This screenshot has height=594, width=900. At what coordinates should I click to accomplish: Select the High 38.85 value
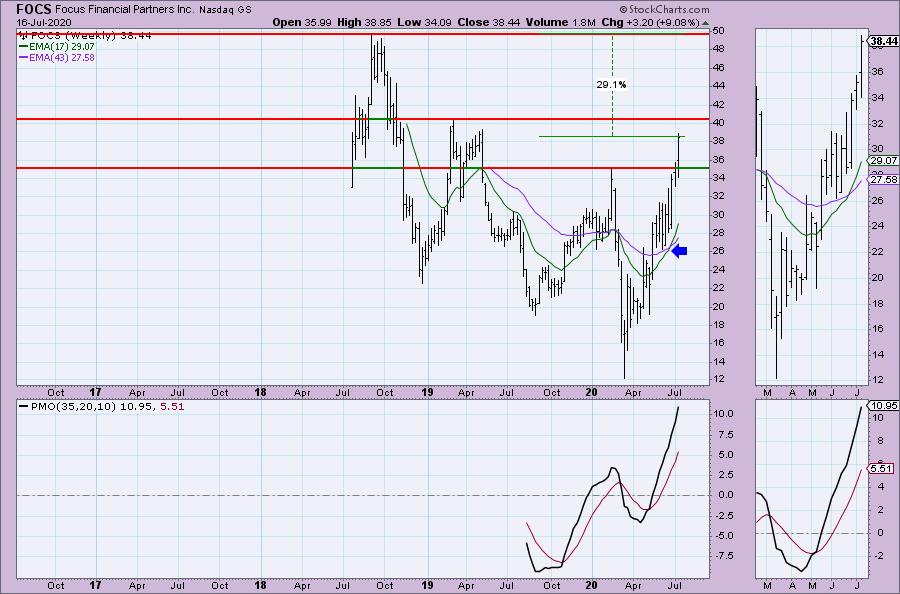(x=364, y=22)
